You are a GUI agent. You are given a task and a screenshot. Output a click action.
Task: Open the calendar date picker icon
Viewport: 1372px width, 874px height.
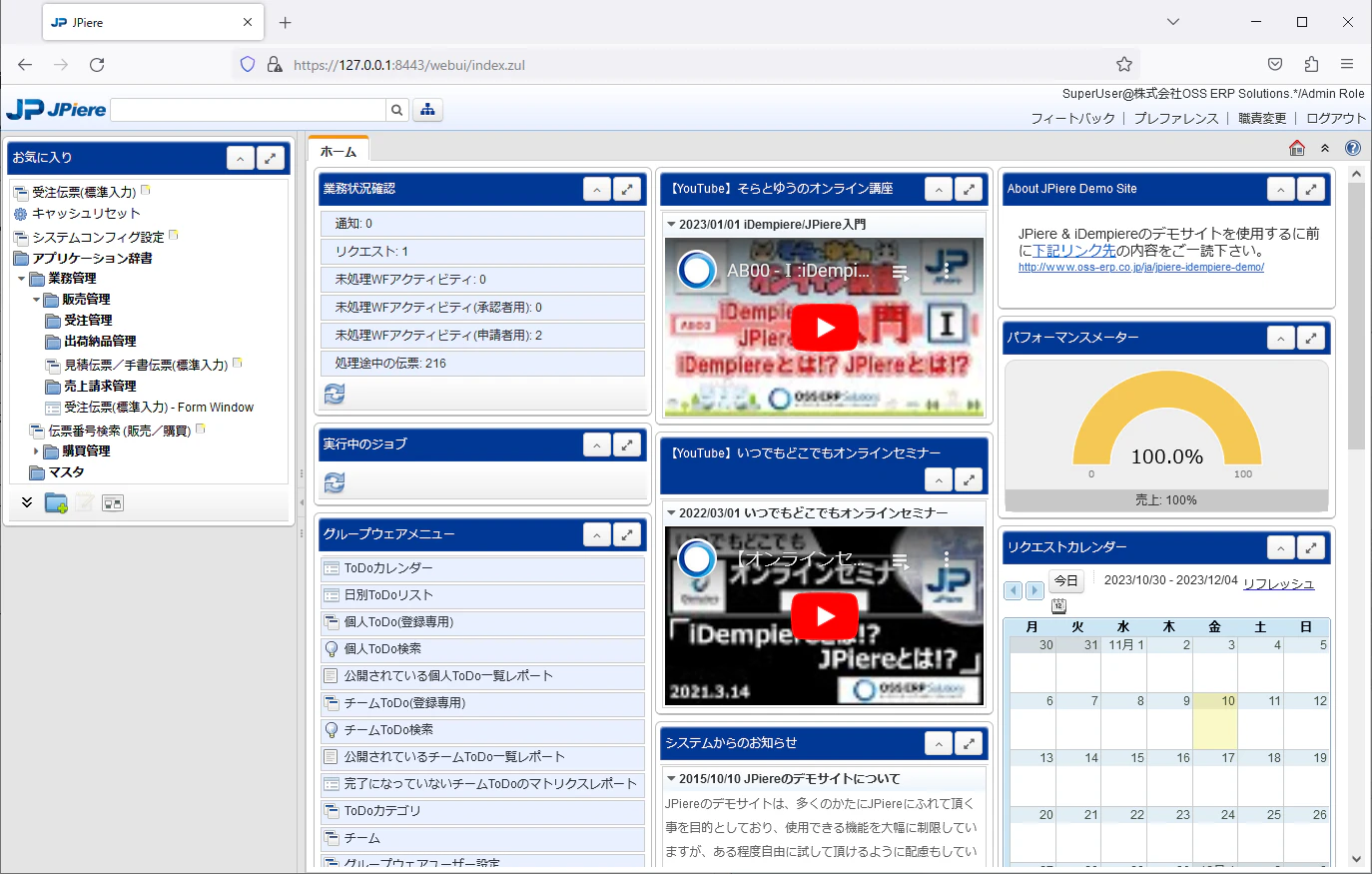point(1058,605)
